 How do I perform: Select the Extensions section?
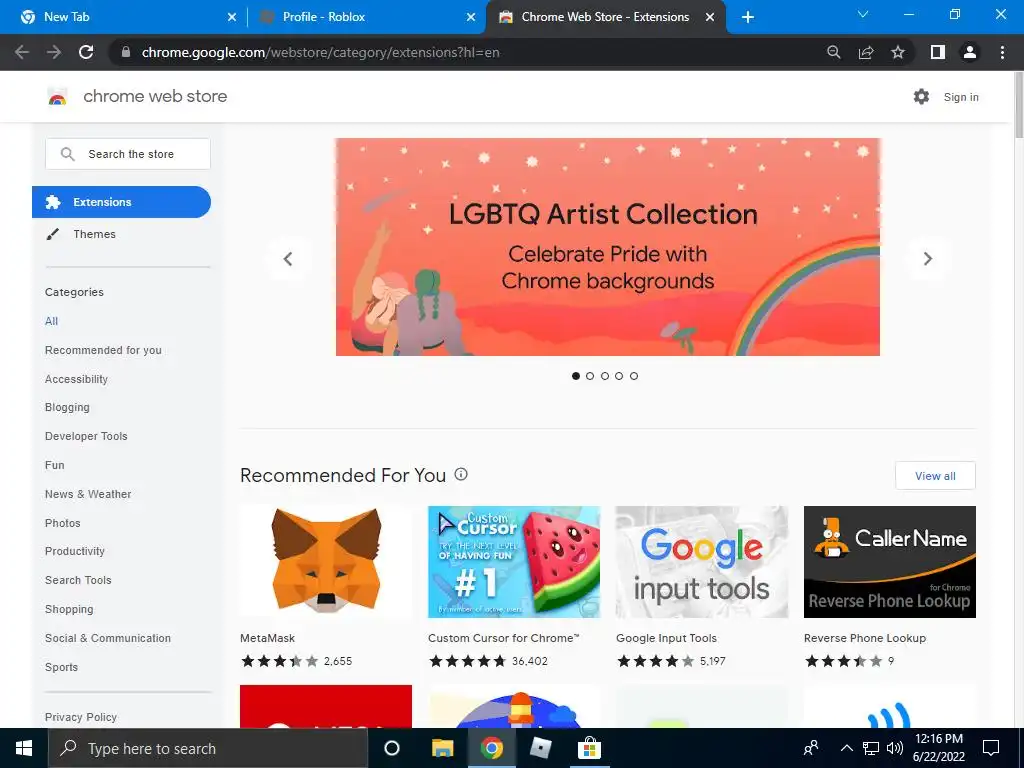[121, 202]
